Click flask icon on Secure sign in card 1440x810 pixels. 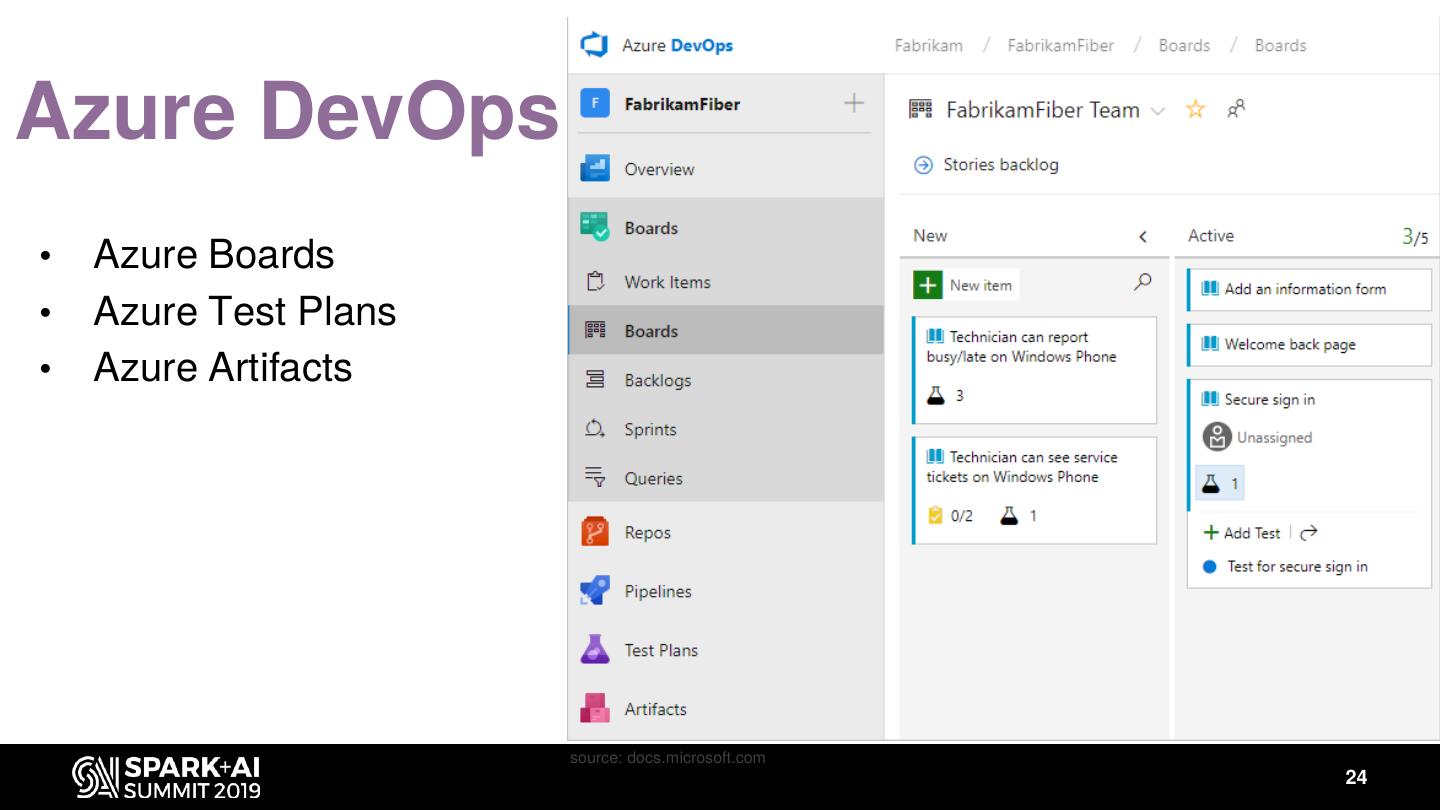coord(1210,484)
